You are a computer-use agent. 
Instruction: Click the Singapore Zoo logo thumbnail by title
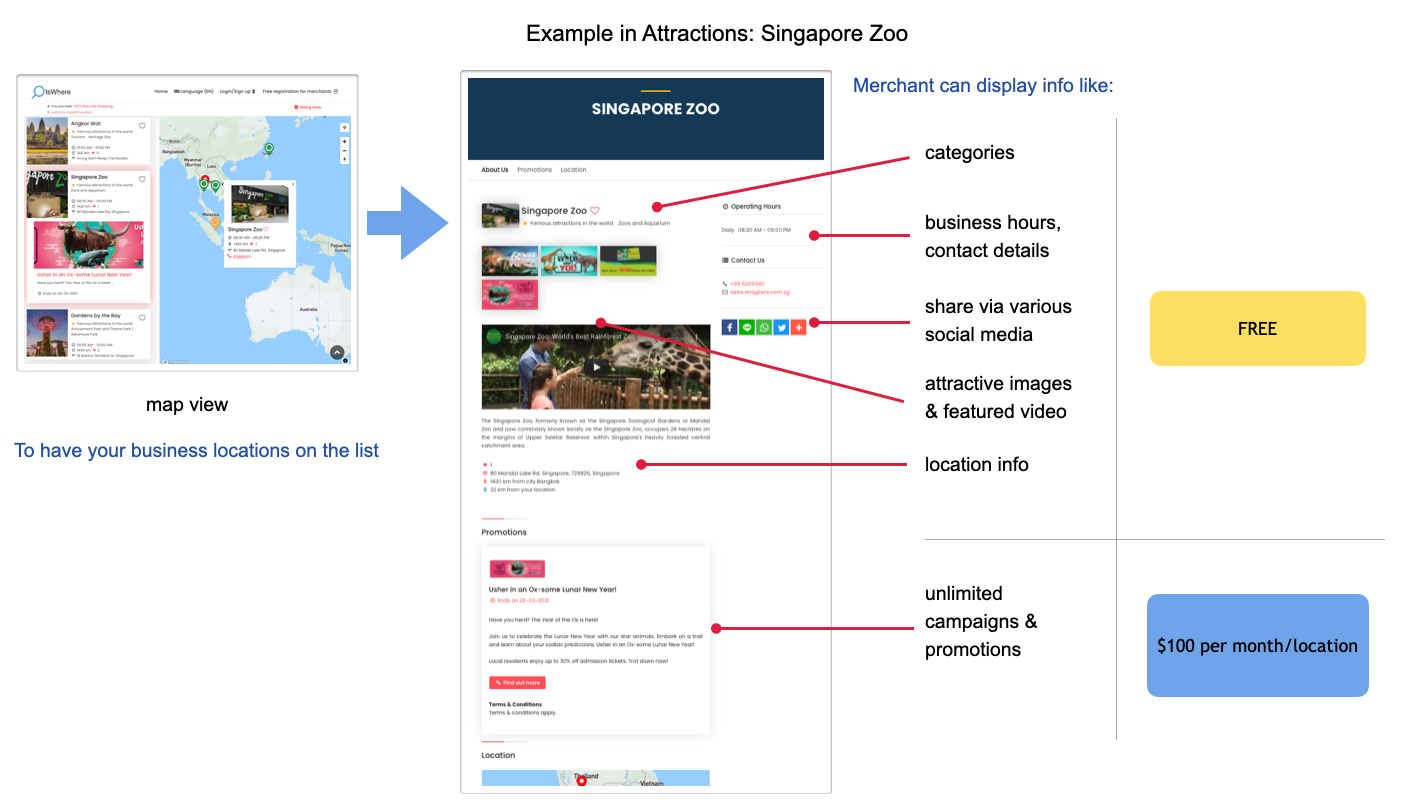click(x=500, y=215)
